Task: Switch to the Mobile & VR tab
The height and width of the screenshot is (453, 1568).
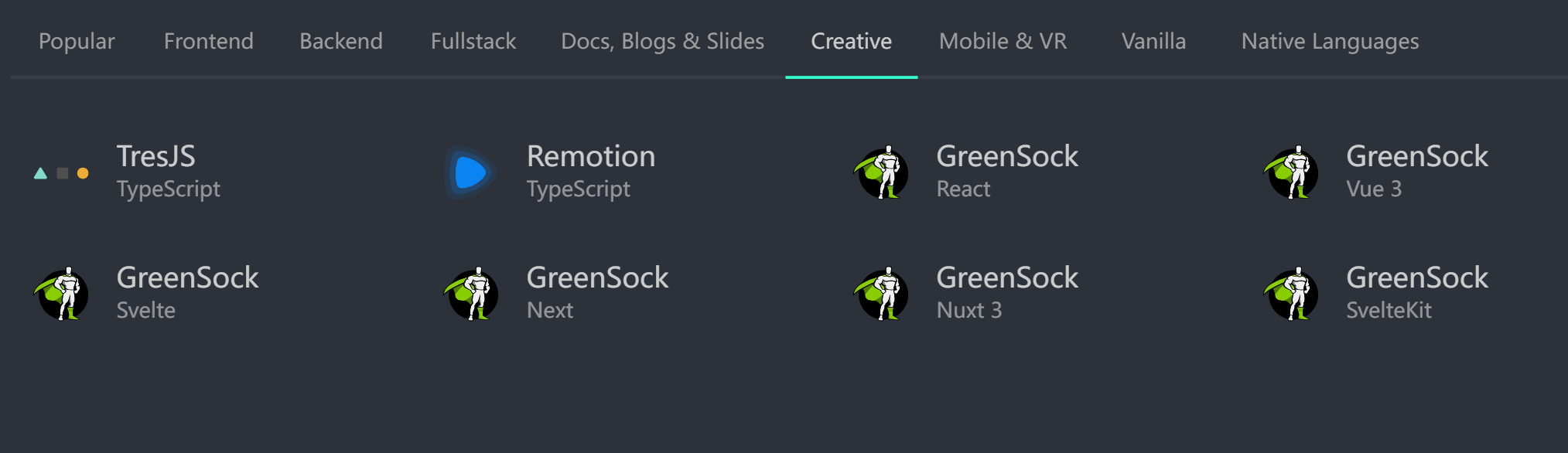Action: 1003,41
